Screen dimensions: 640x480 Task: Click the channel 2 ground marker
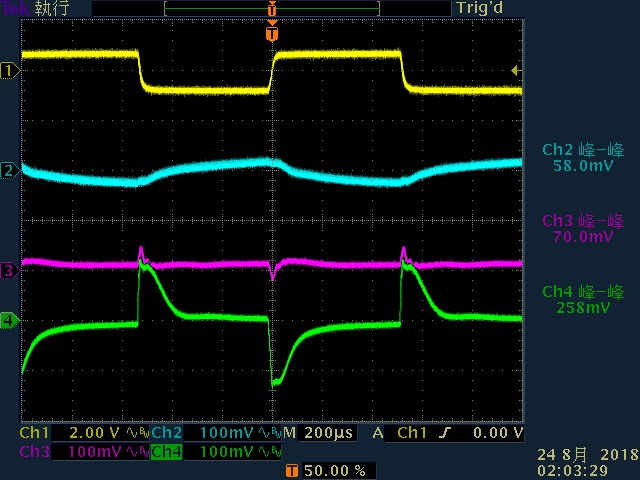(9, 170)
